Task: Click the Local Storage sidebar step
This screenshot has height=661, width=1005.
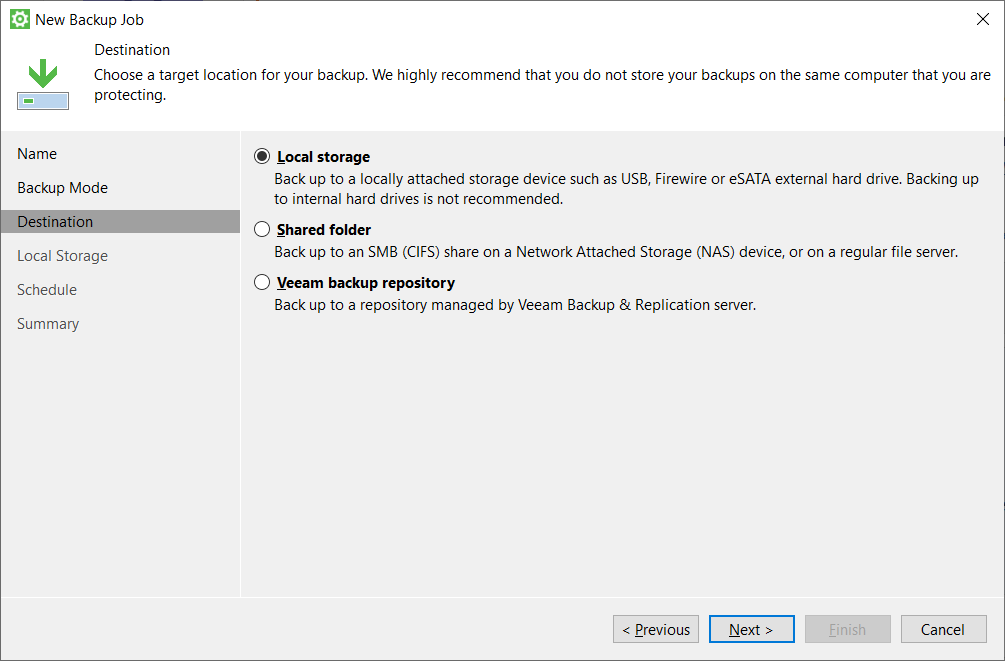Action: [x=62, y=256]
